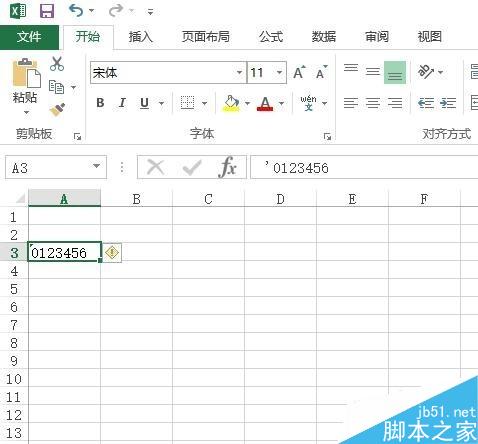Open the 公式 tab
Viewport: 478px width, 444px height.
click(271, 37)
